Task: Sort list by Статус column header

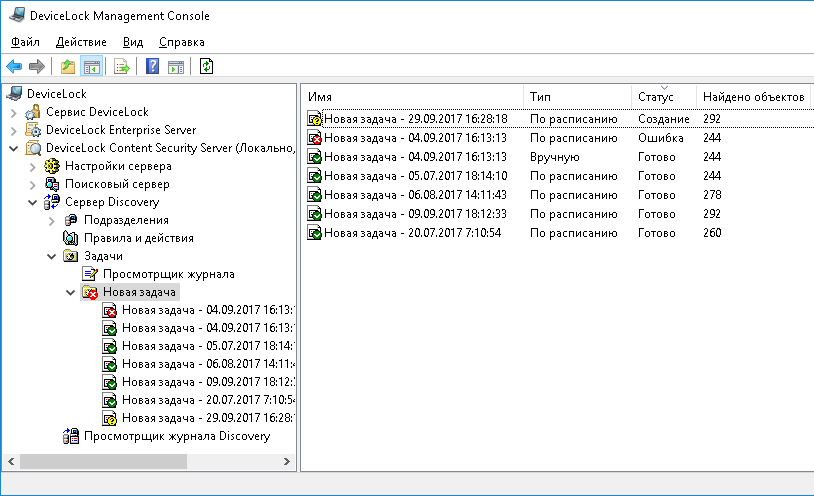Action: click(656, 97)
